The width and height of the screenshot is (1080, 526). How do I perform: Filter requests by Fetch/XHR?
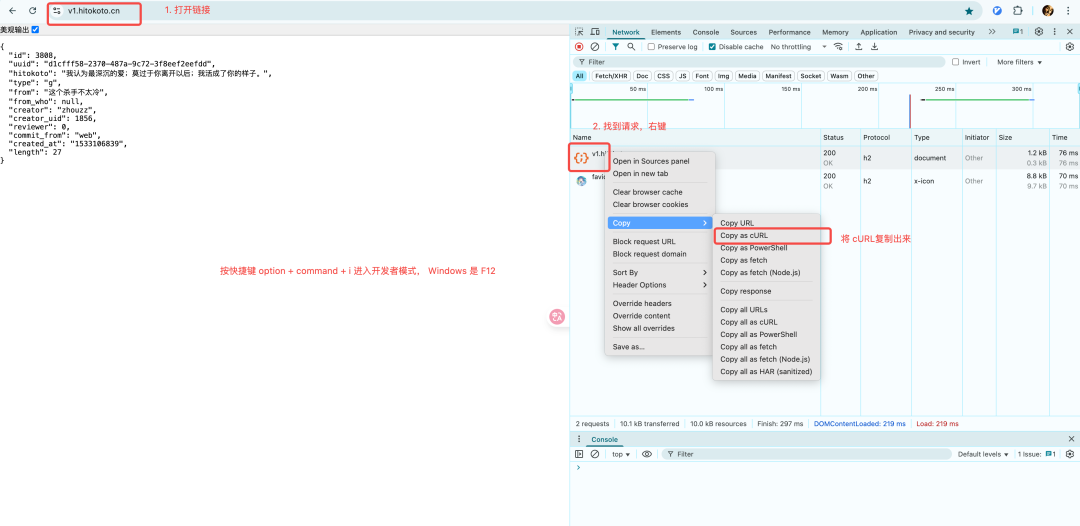(610, 76)
